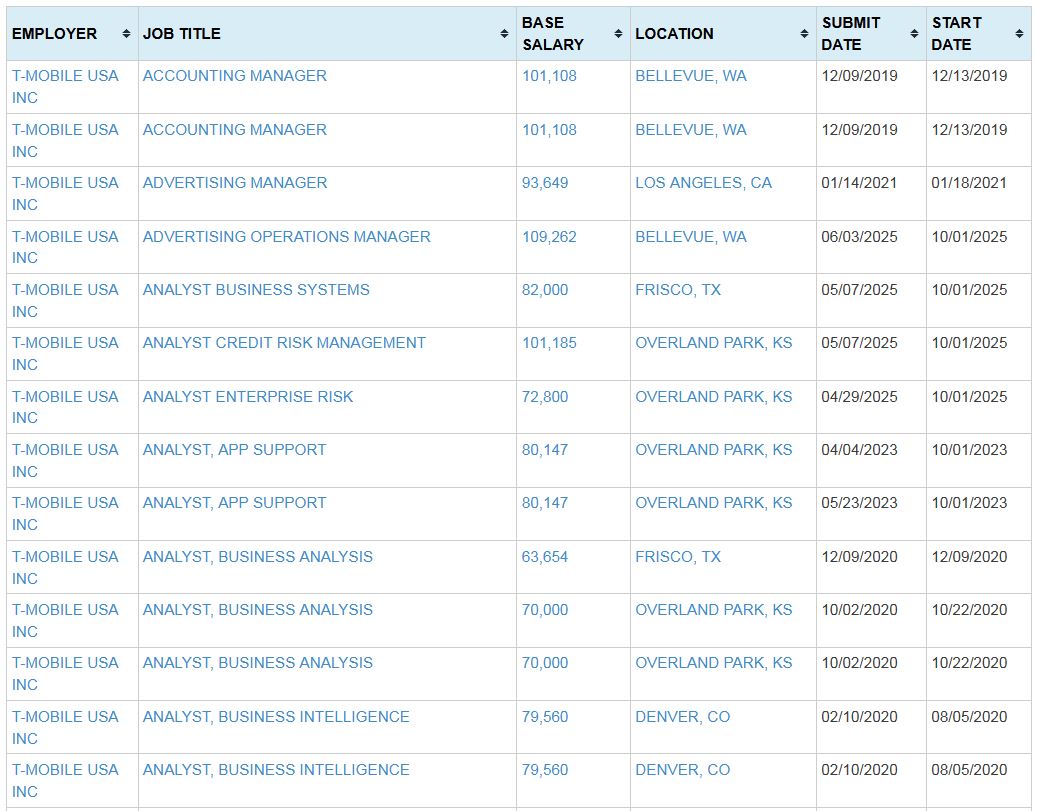Viewport: 1037px width, 811px height.
Task: Click the START DATE column header text
Action: (x=956, y=34)
